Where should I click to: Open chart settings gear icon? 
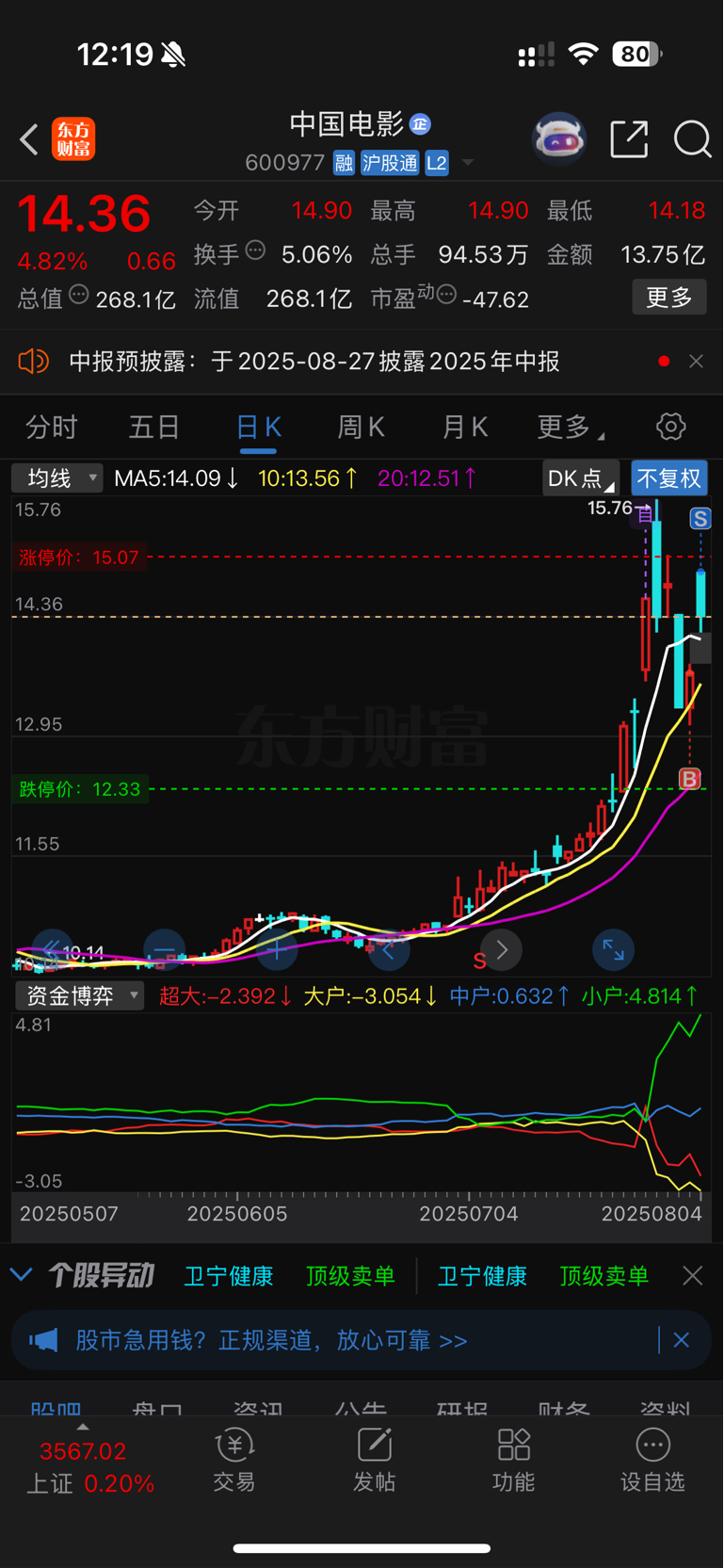[670, 427]
